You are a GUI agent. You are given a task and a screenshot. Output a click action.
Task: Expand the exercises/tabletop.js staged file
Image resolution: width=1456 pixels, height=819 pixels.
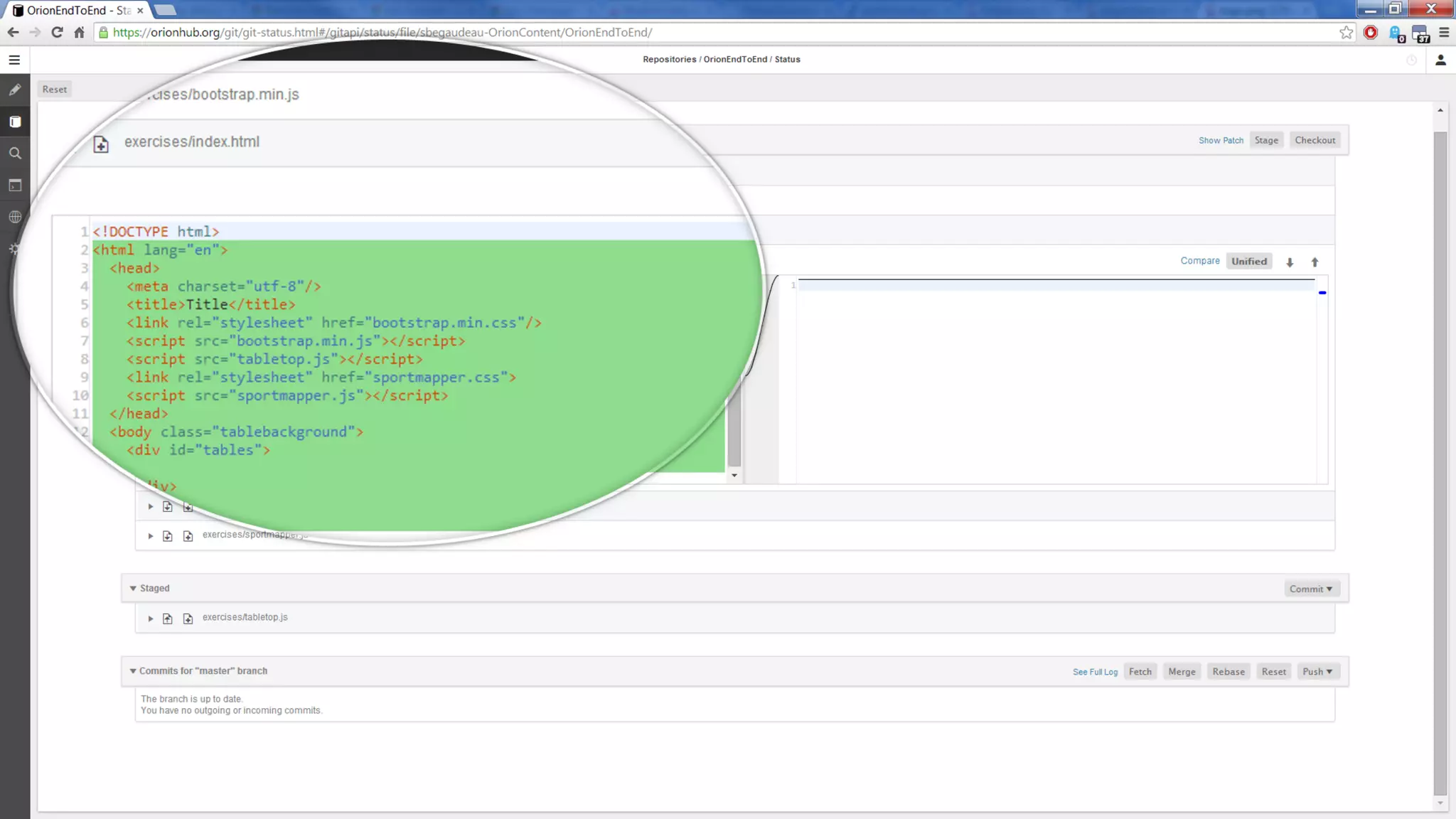click(x=151, y=619)
